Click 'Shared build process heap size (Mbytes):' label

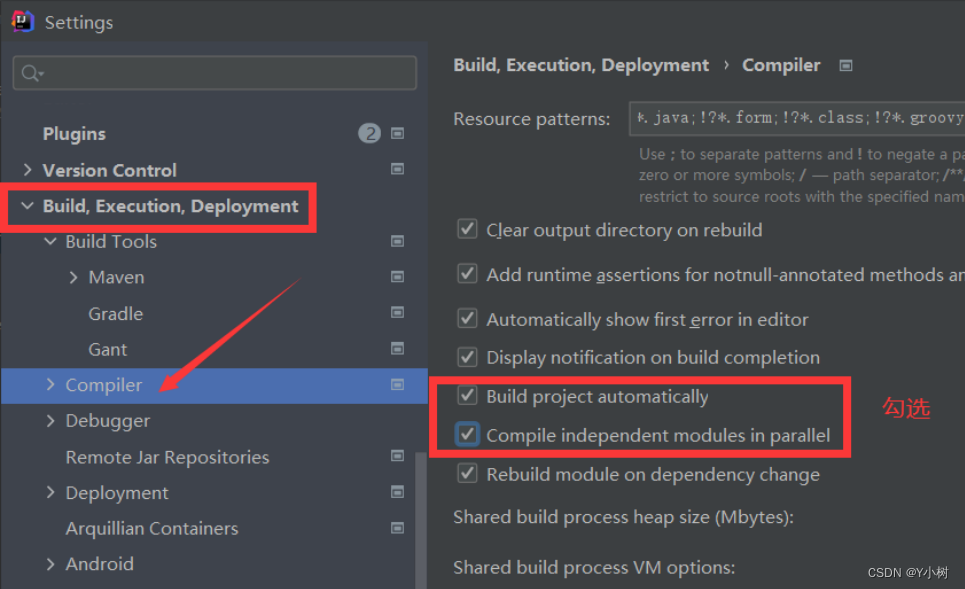(623, 517)
